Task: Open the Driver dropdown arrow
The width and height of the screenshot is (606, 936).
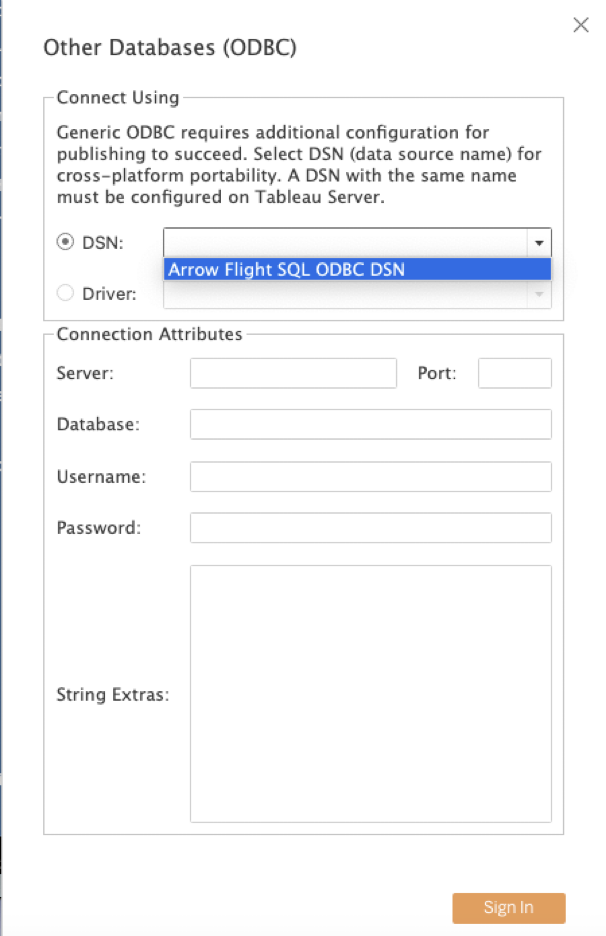Action: 539,294
